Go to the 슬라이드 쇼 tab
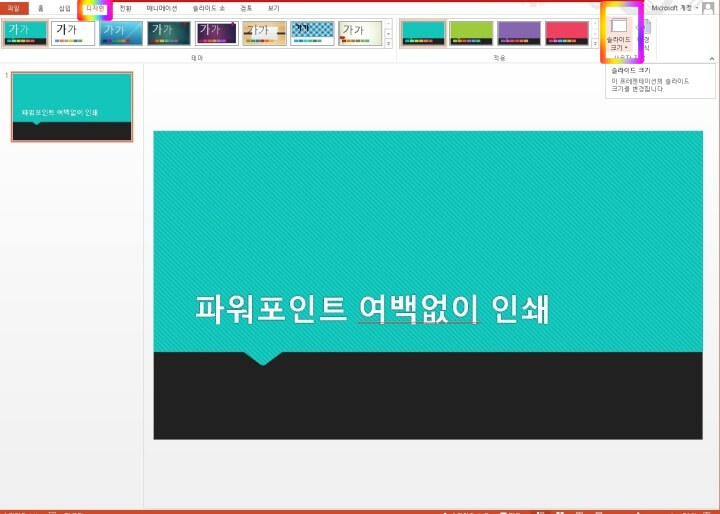The height and width of the screenshot is (514, 720). [208, 8]
